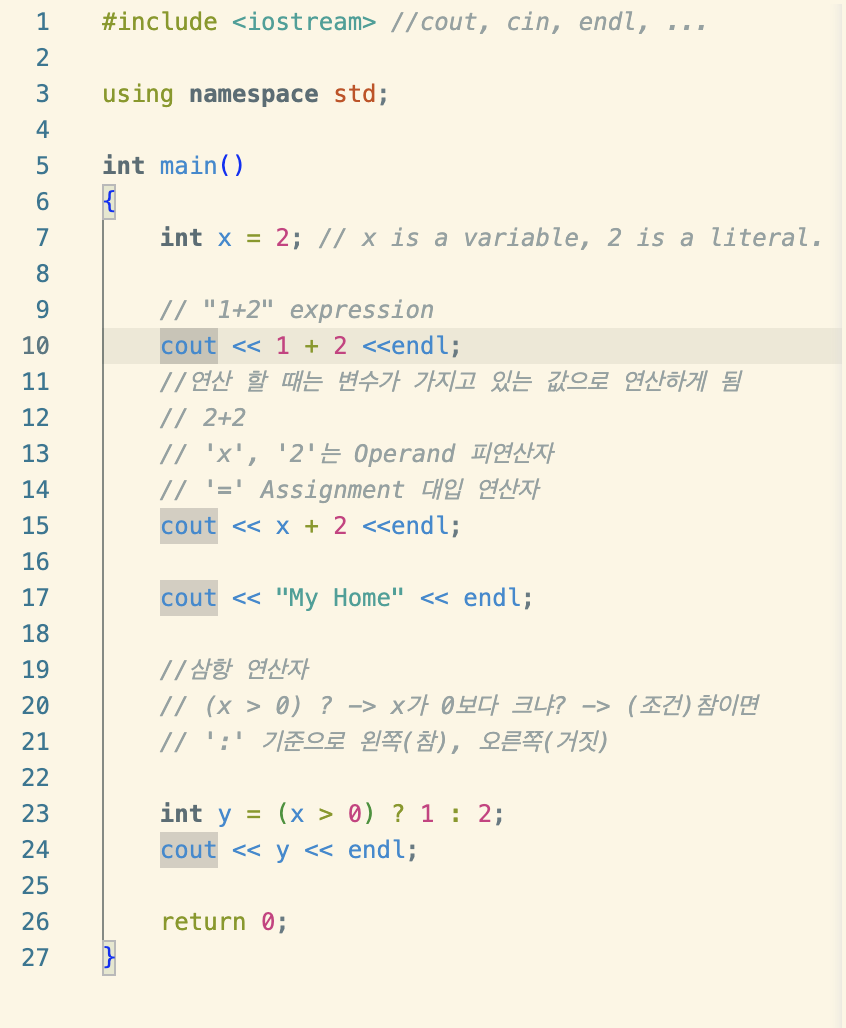
Task: Click the closing brace on line 27
Action: tap(109, 958)
